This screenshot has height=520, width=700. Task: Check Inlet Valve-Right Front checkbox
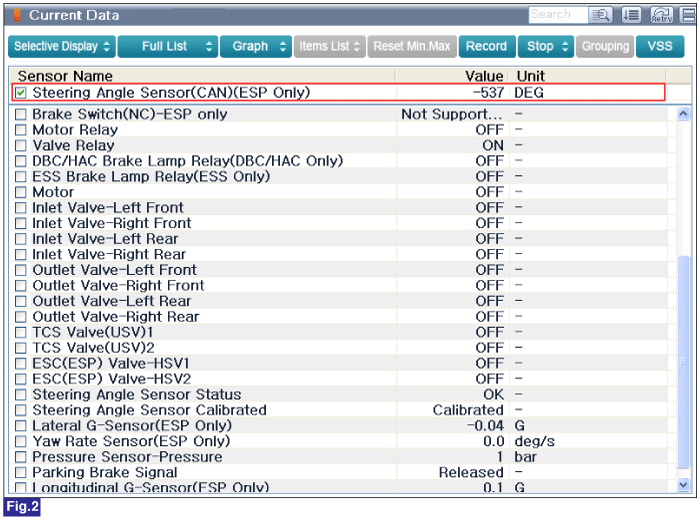(x=21, y=223)
